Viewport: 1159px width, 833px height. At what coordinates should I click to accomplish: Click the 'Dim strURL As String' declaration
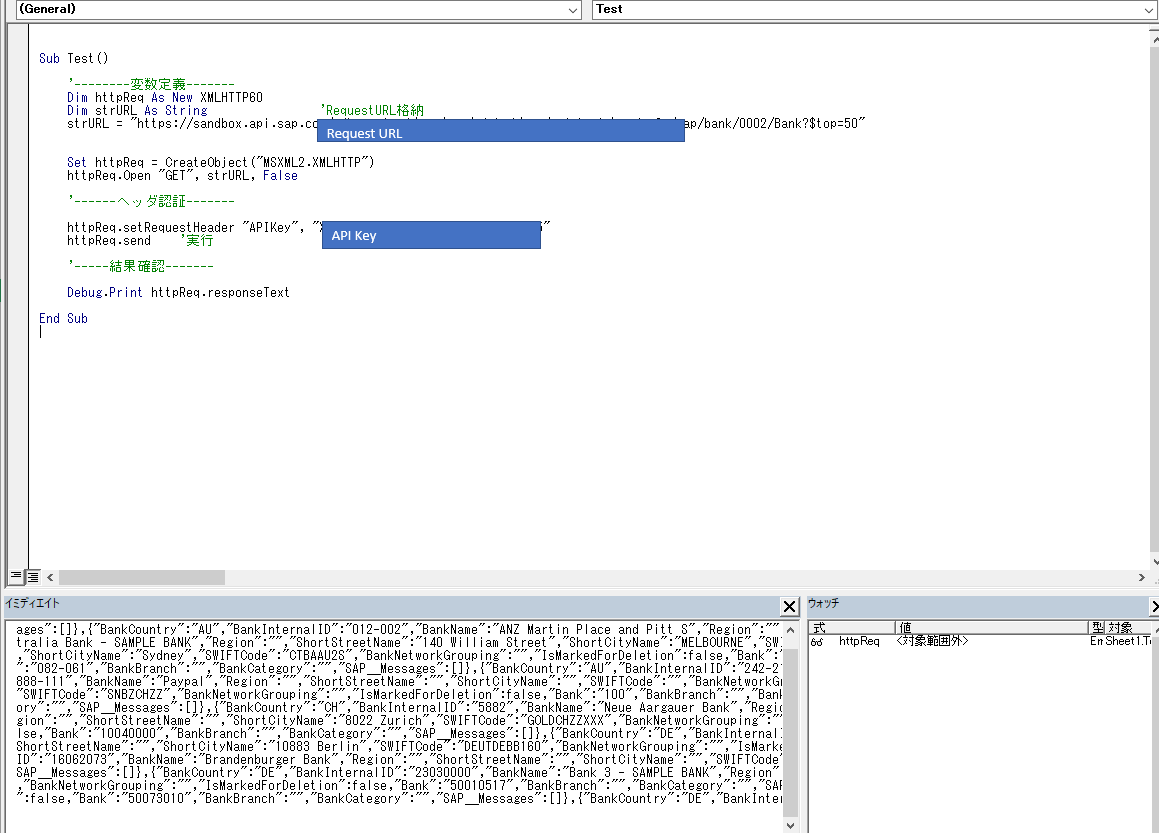[137, 110]
